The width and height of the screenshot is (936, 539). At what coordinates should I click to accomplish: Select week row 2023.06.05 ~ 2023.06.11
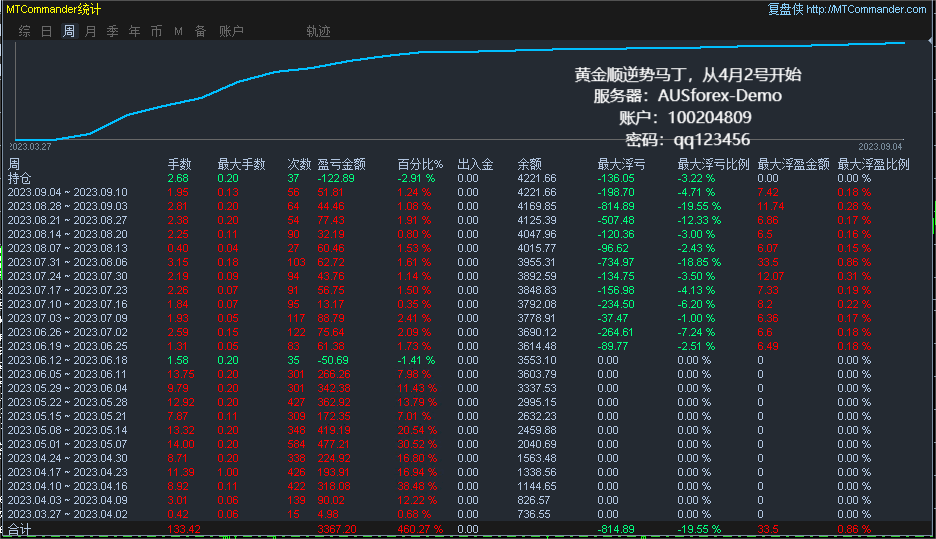click(67, 374)
